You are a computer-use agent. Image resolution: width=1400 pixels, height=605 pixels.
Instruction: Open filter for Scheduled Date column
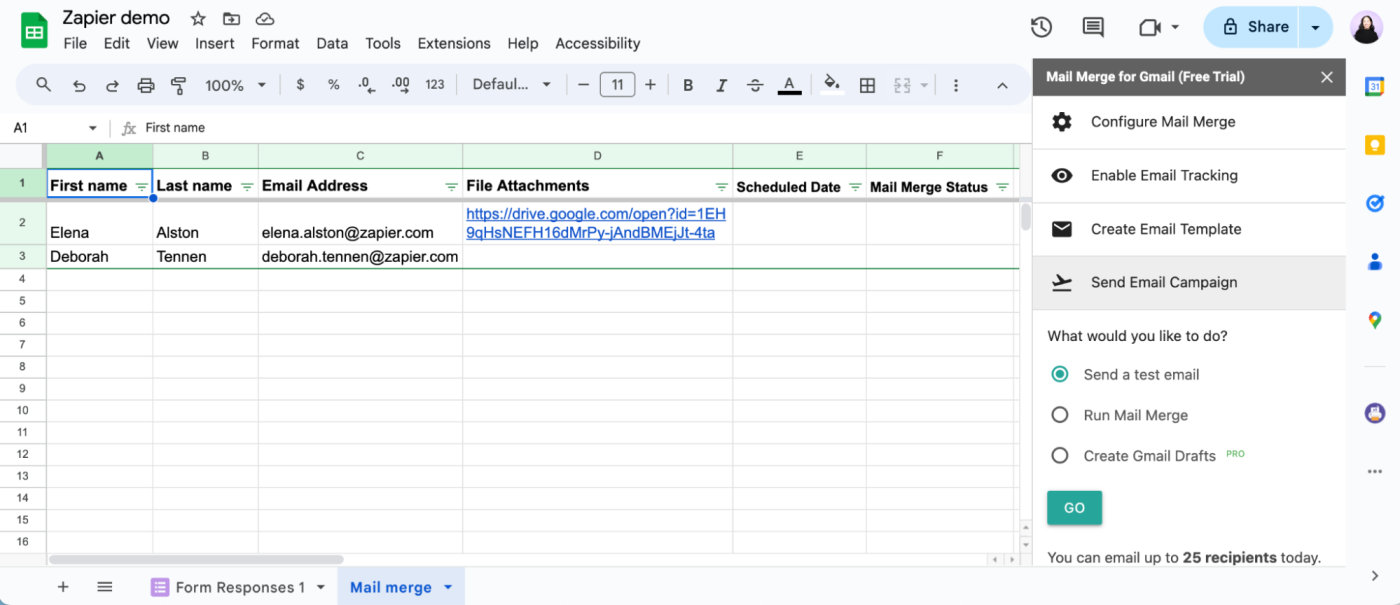[x=855, y=187]
